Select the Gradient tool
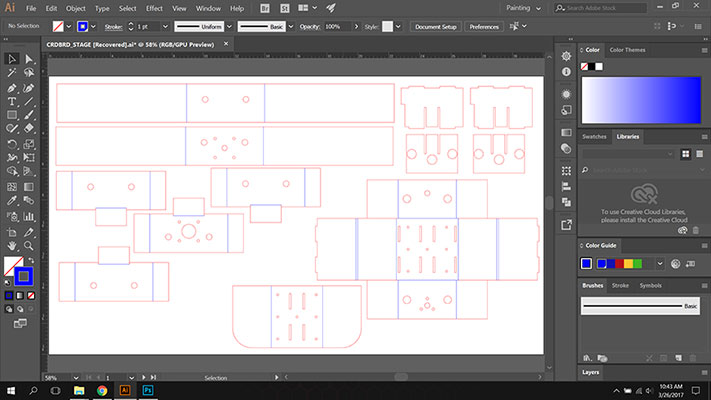 [x=29, y=187]
